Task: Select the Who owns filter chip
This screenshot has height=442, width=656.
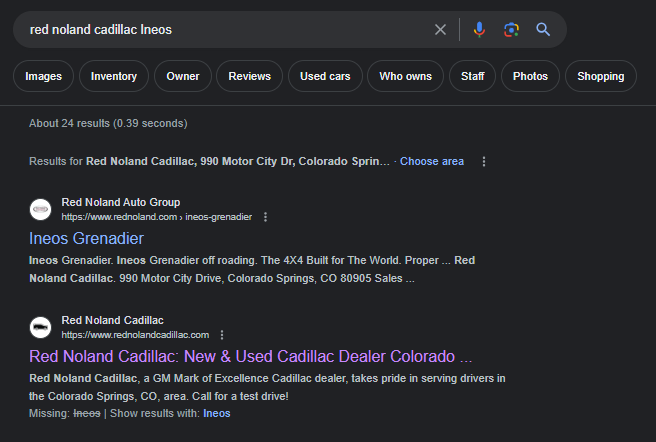Action: 405,76
